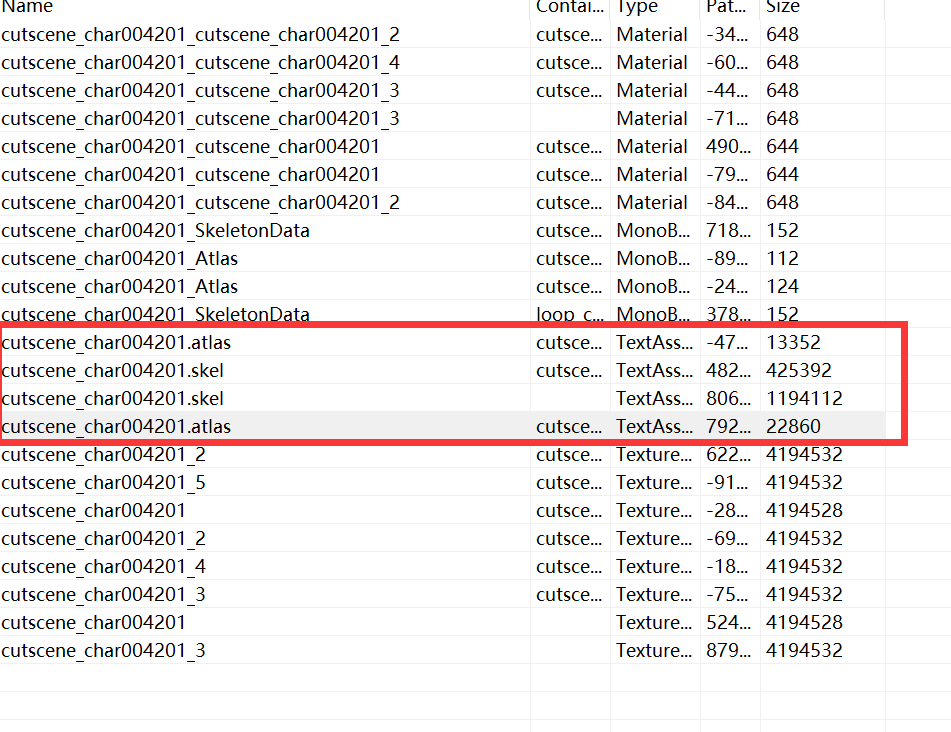Select the .skel file sized 425392
The width and height of the screenshot is (951, 732).
pos(112,370)
